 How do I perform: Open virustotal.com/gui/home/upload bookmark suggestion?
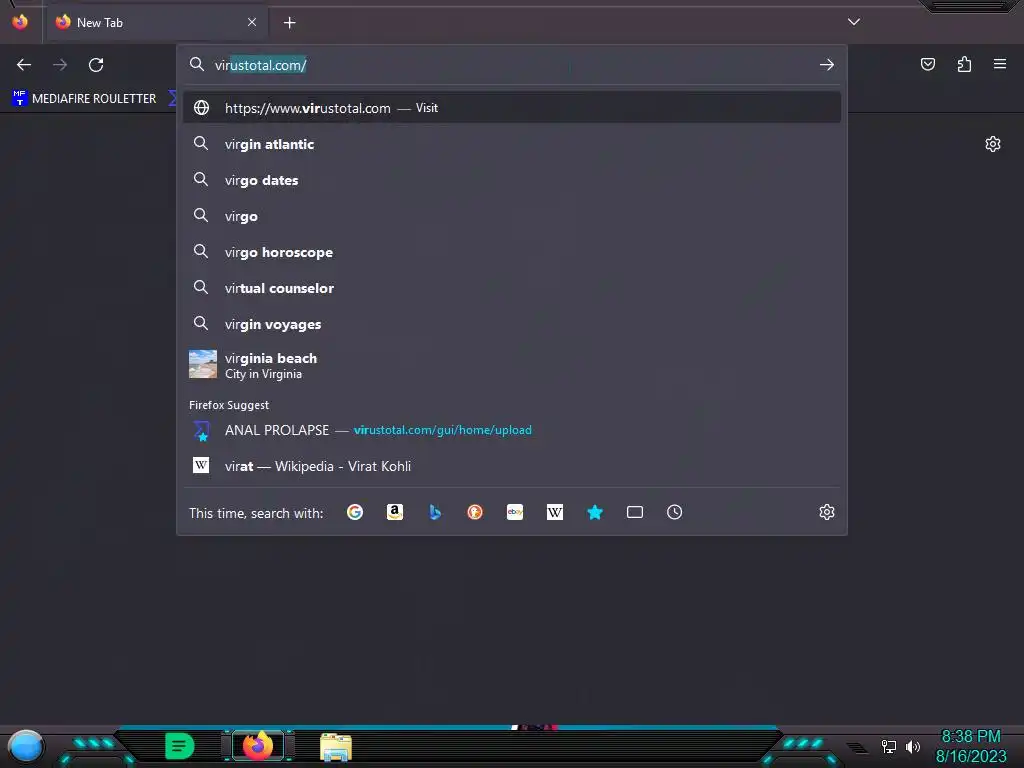512,430
